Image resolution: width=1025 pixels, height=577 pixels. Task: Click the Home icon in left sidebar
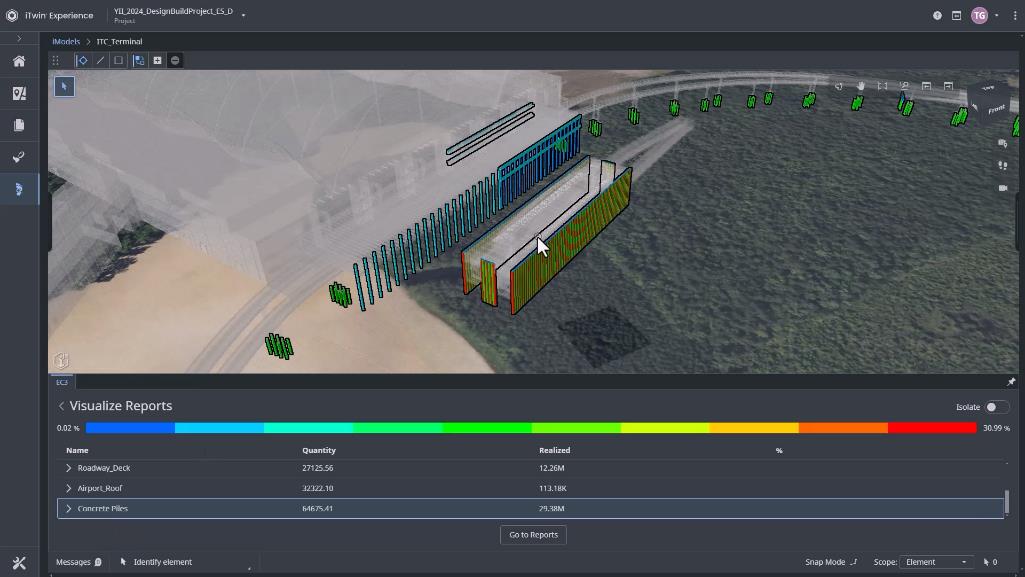click(x=19, y=61)
